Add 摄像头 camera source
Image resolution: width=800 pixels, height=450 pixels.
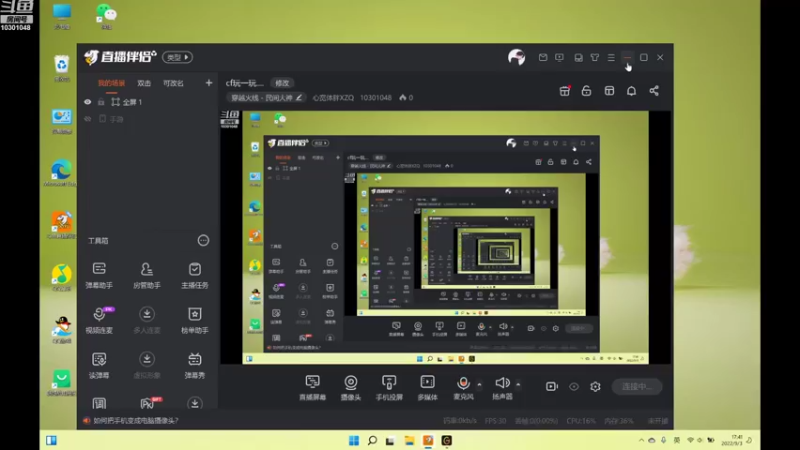(x=351, y=387)
